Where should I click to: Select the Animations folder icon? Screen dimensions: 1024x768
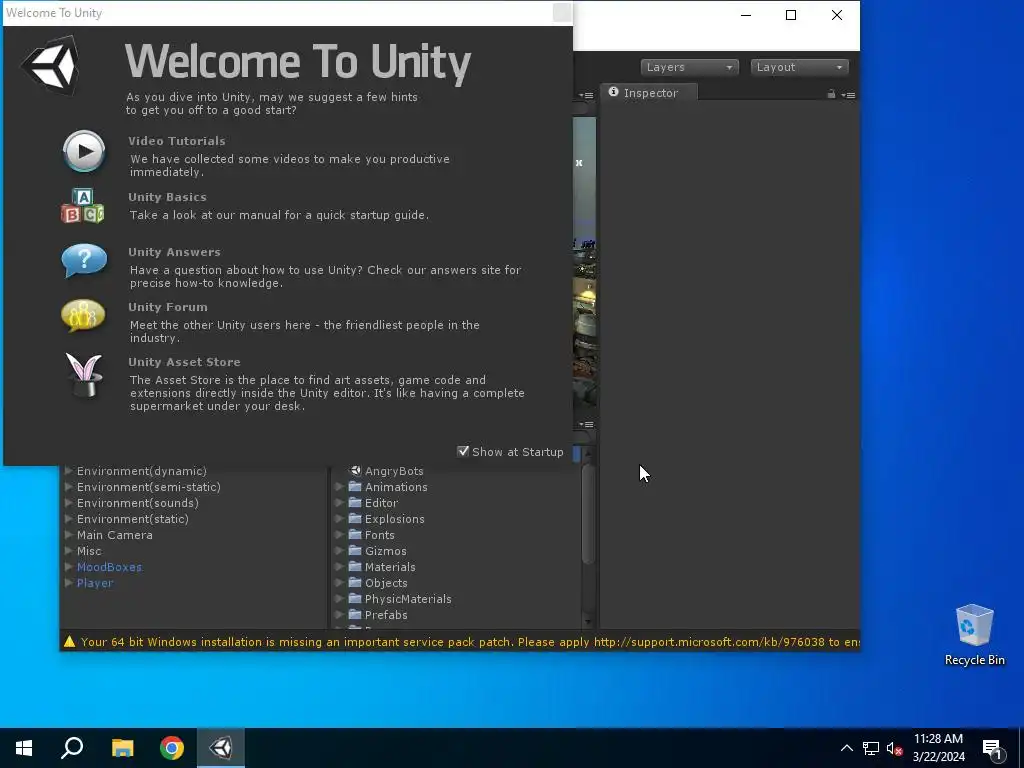[x=355, y=487]
